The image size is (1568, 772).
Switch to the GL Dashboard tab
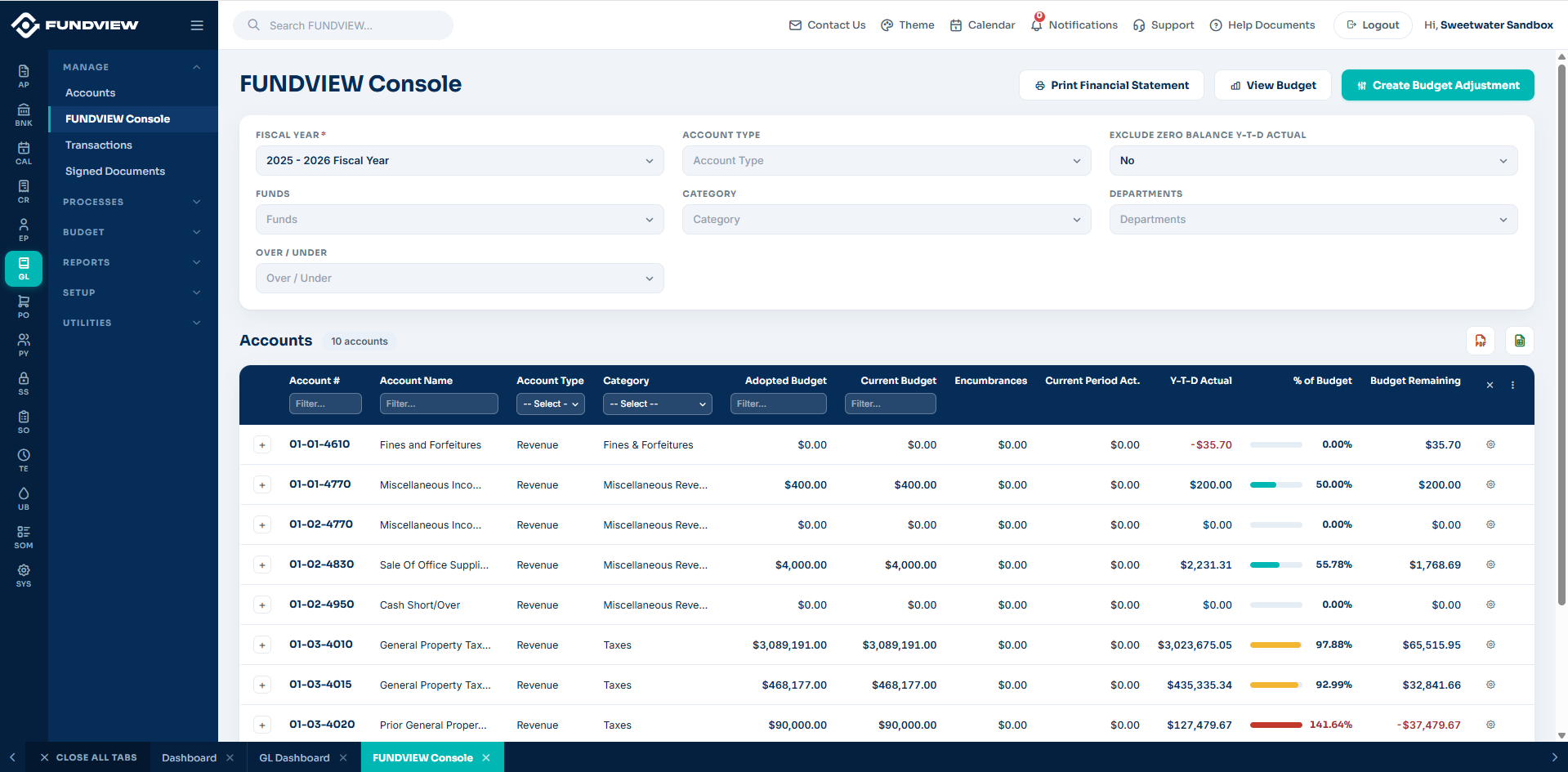pos(294,757)
